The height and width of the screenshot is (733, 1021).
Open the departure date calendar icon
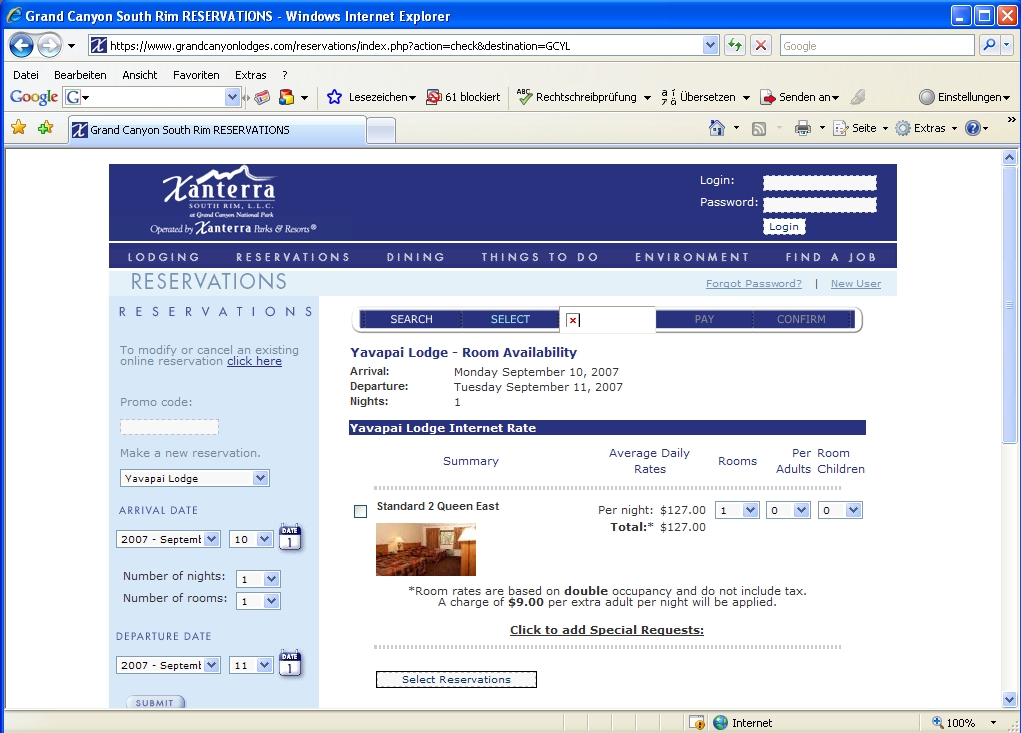tap(290, 664)
